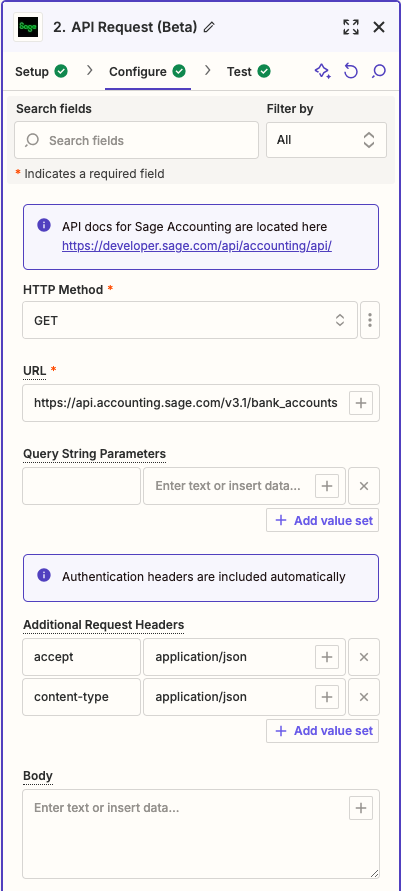Click the URL input field
401x891 pixels.
(185, 403)
